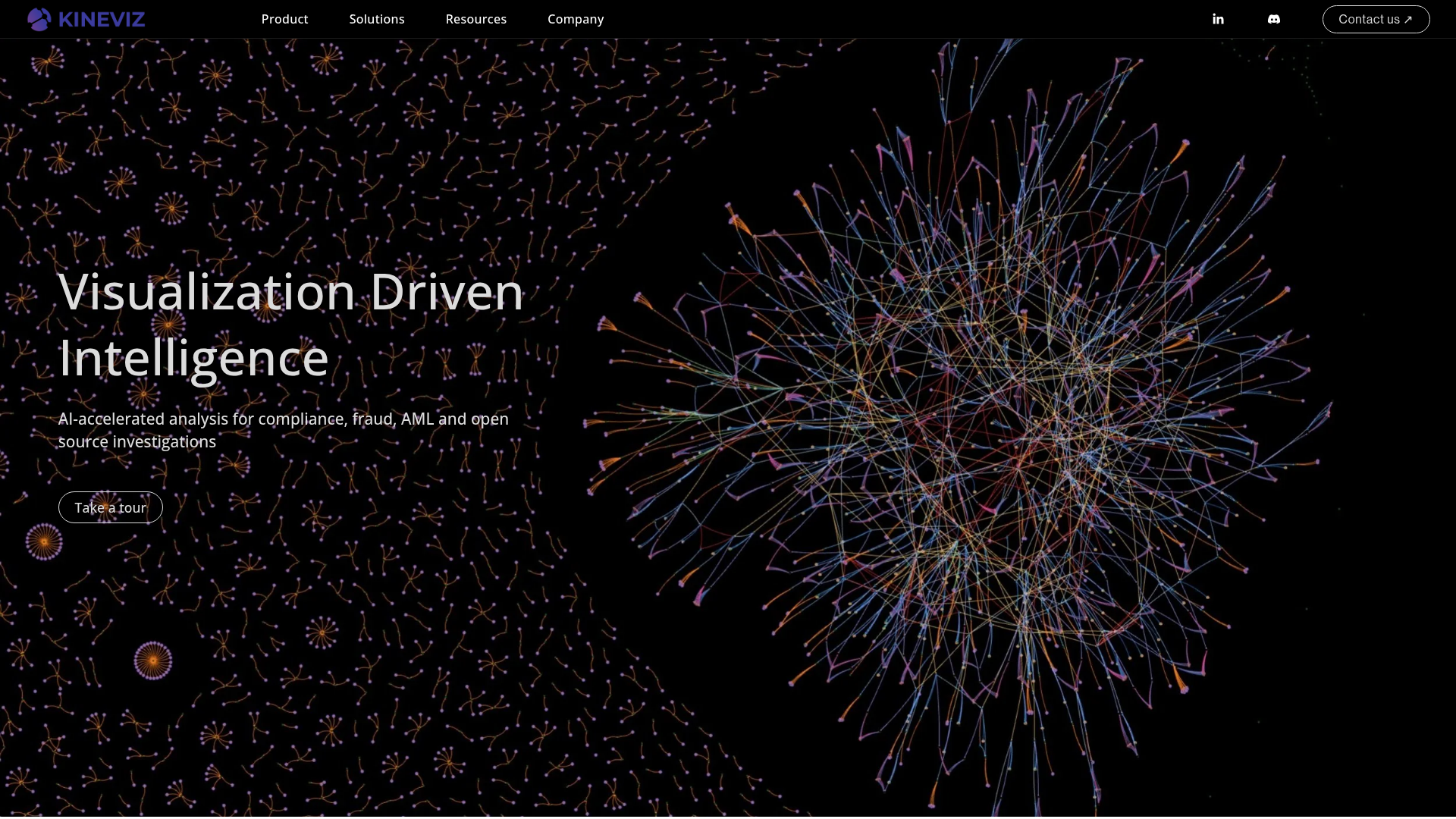Open the Product menu
This screenshot has width=1456, height=819.
coord(284,19)
